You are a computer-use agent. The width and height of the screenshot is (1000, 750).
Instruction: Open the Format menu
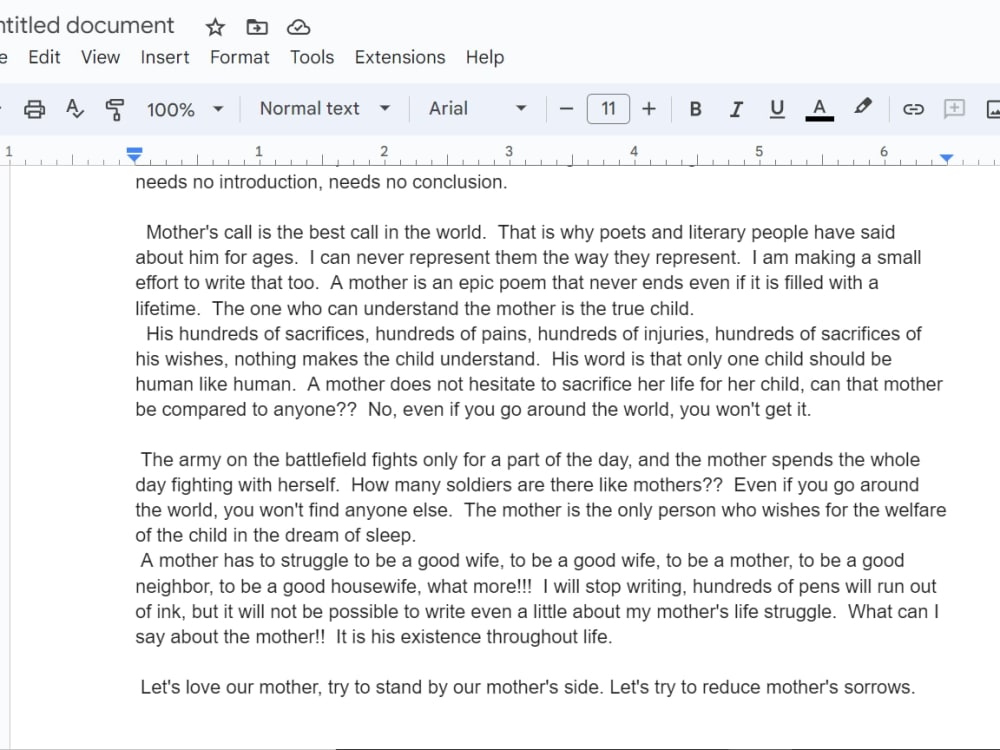pos(240,57)
